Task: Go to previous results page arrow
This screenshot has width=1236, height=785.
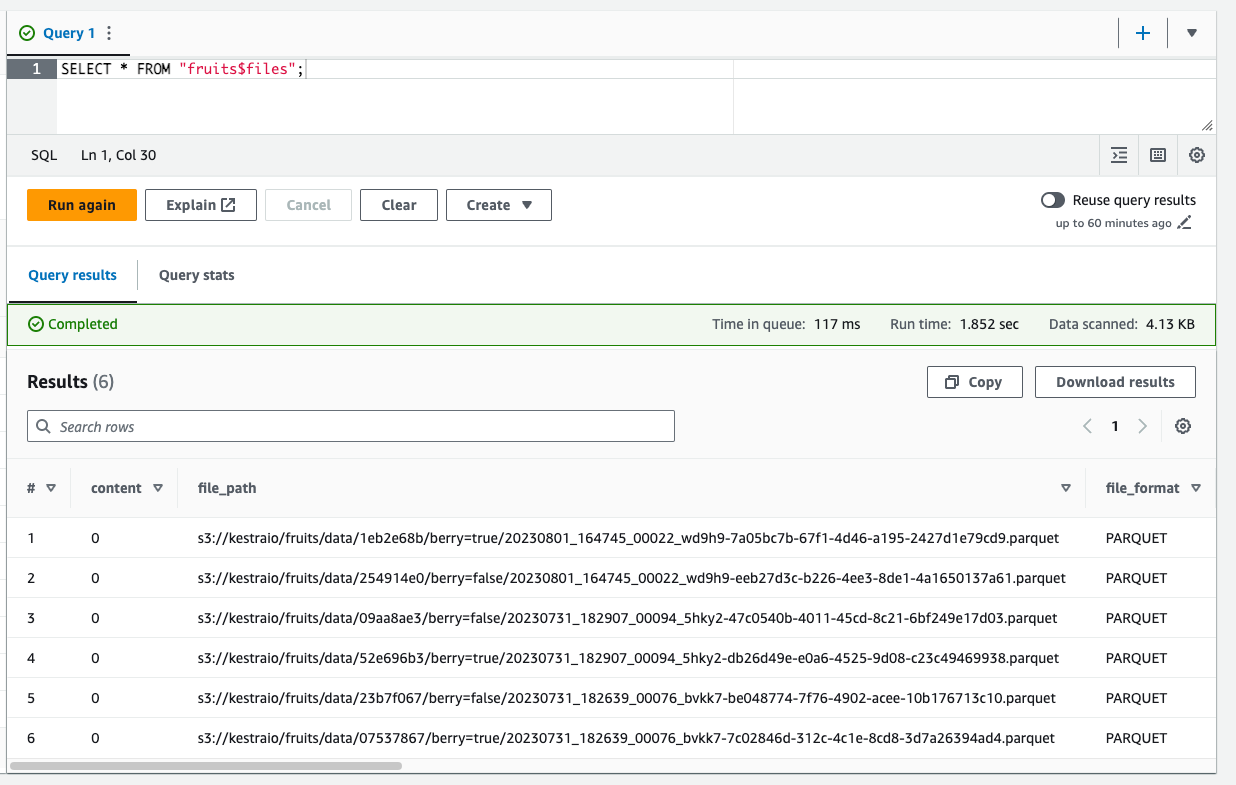Action: [1088, 426]
